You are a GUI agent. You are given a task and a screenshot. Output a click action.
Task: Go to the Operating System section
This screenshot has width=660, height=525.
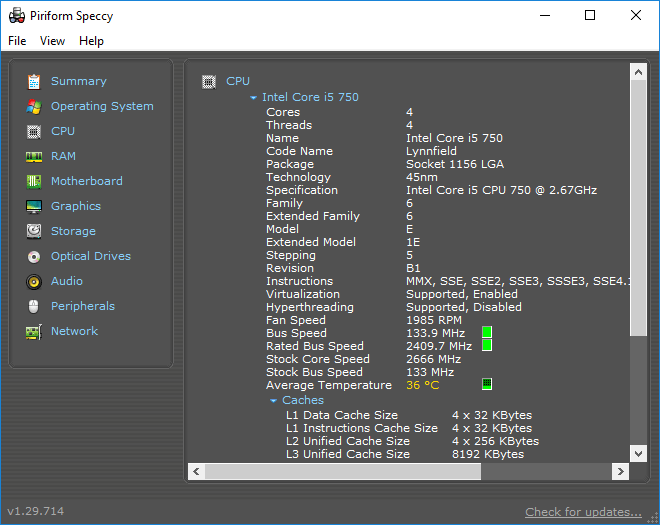pyautogui.click(x=102, y=106)
